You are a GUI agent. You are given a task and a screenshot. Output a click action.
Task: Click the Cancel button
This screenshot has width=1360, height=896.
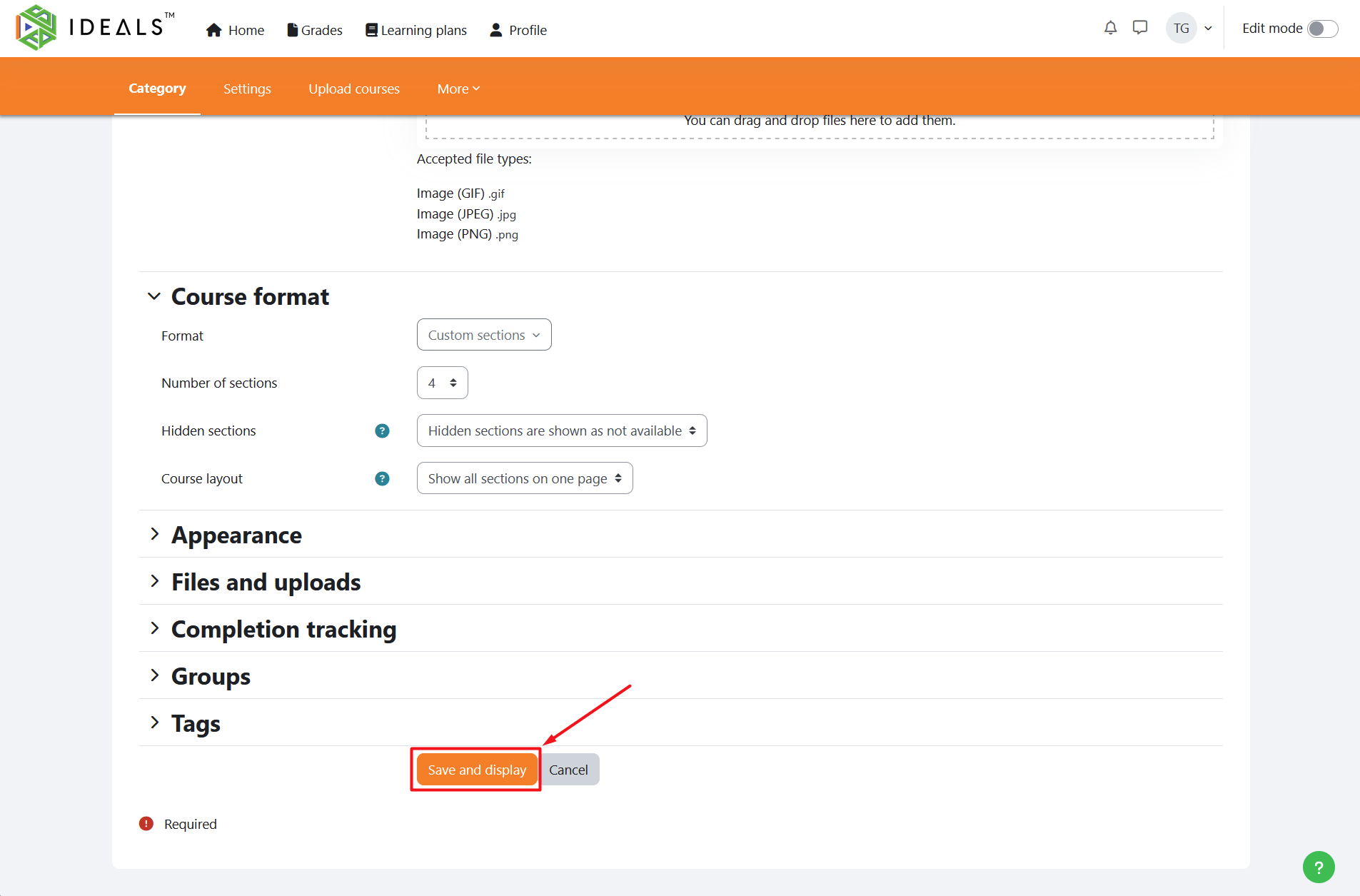pos(568,770)
